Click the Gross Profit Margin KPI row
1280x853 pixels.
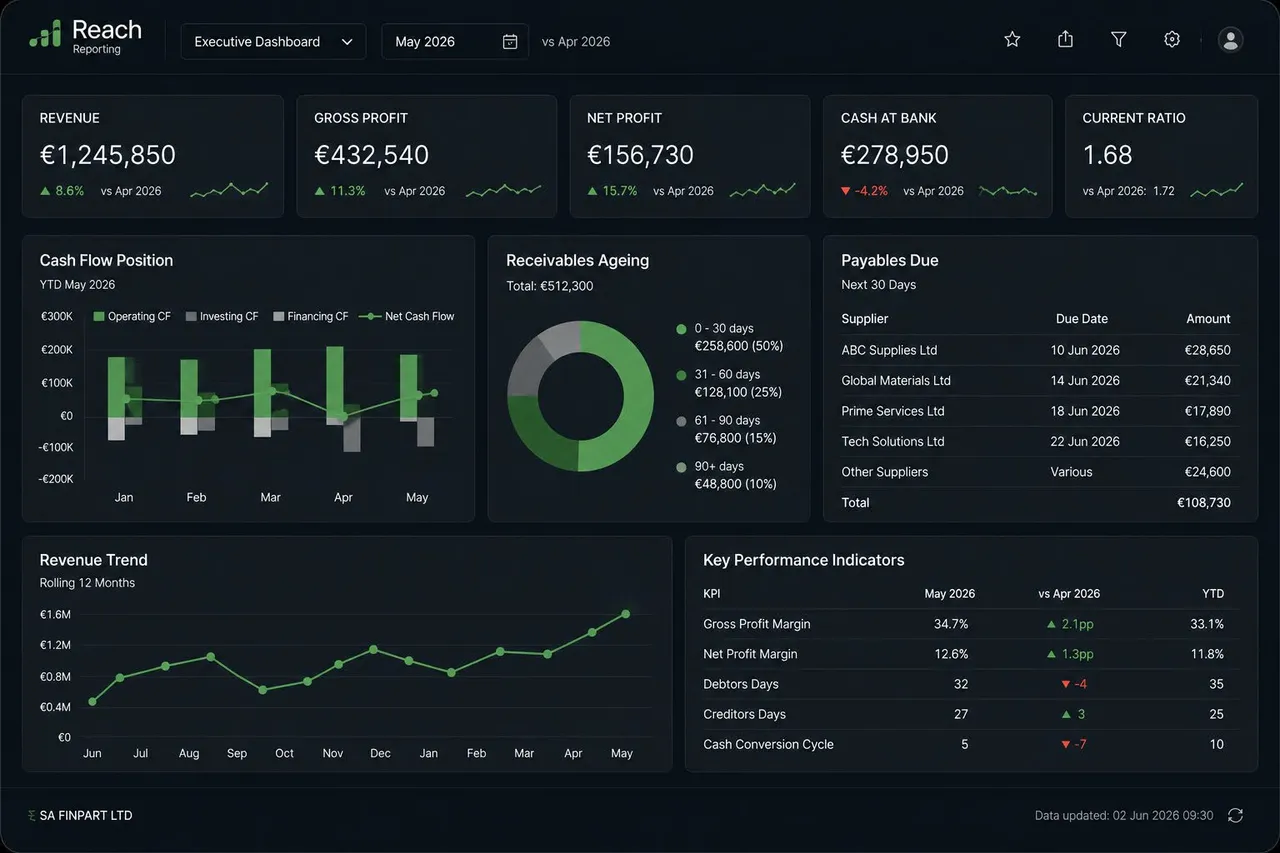(x=971, y=624)
